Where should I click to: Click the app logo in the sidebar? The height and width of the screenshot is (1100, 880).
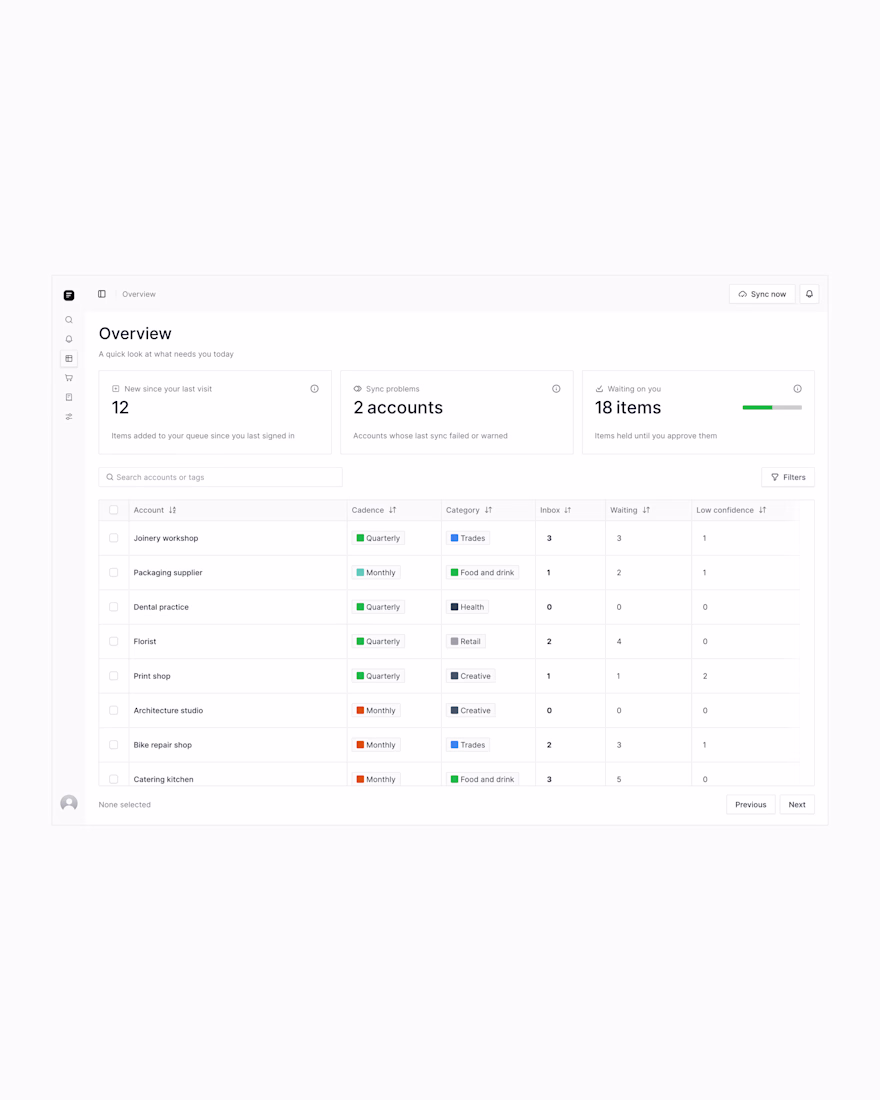69,295
